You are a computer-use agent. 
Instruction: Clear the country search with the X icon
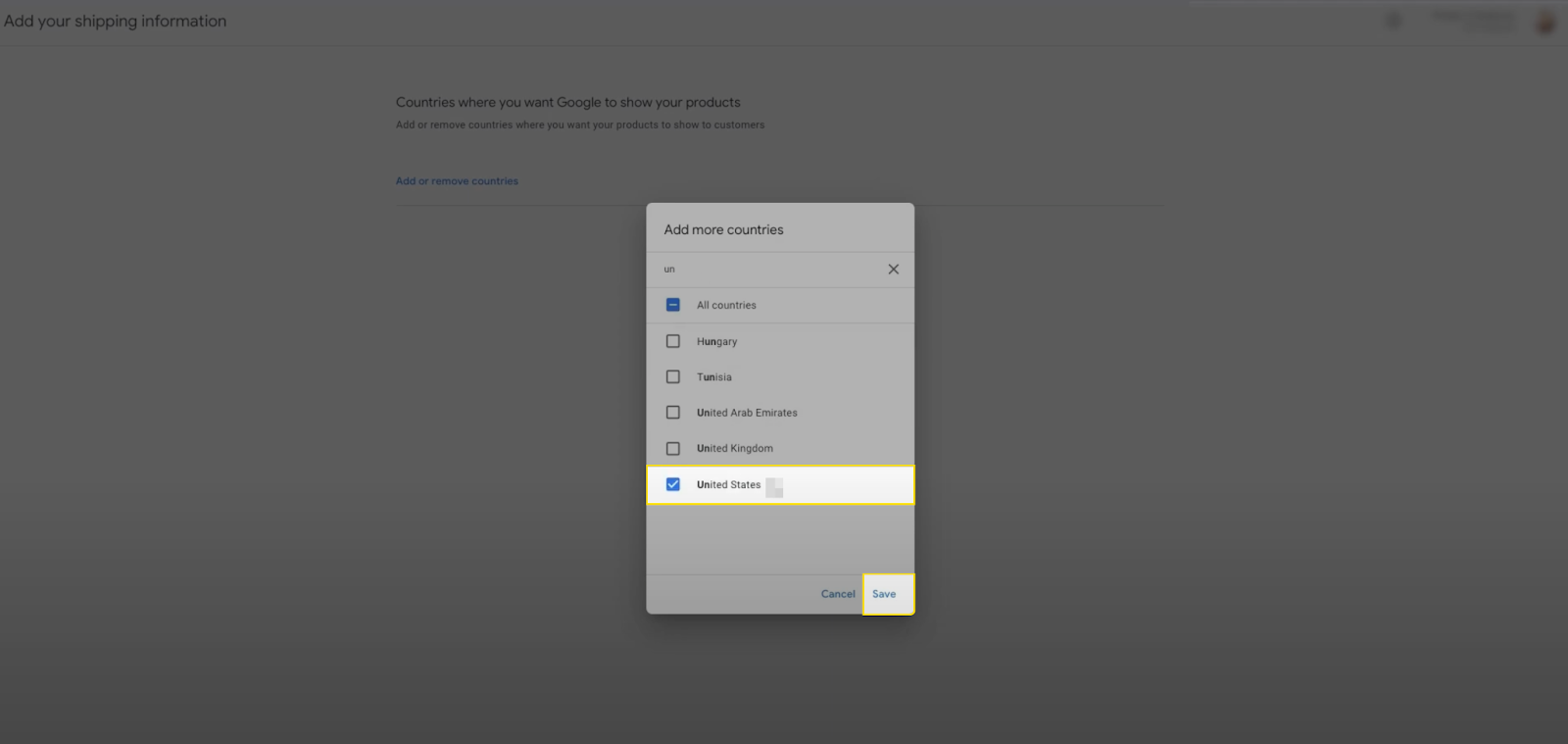[x=893, y=269]
